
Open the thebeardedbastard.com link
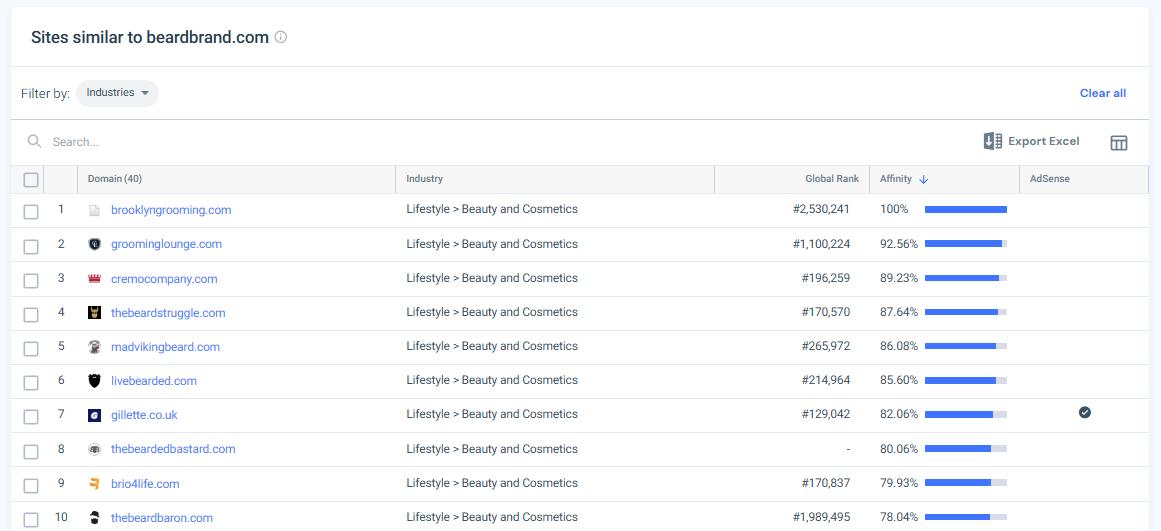pos(173,450)
